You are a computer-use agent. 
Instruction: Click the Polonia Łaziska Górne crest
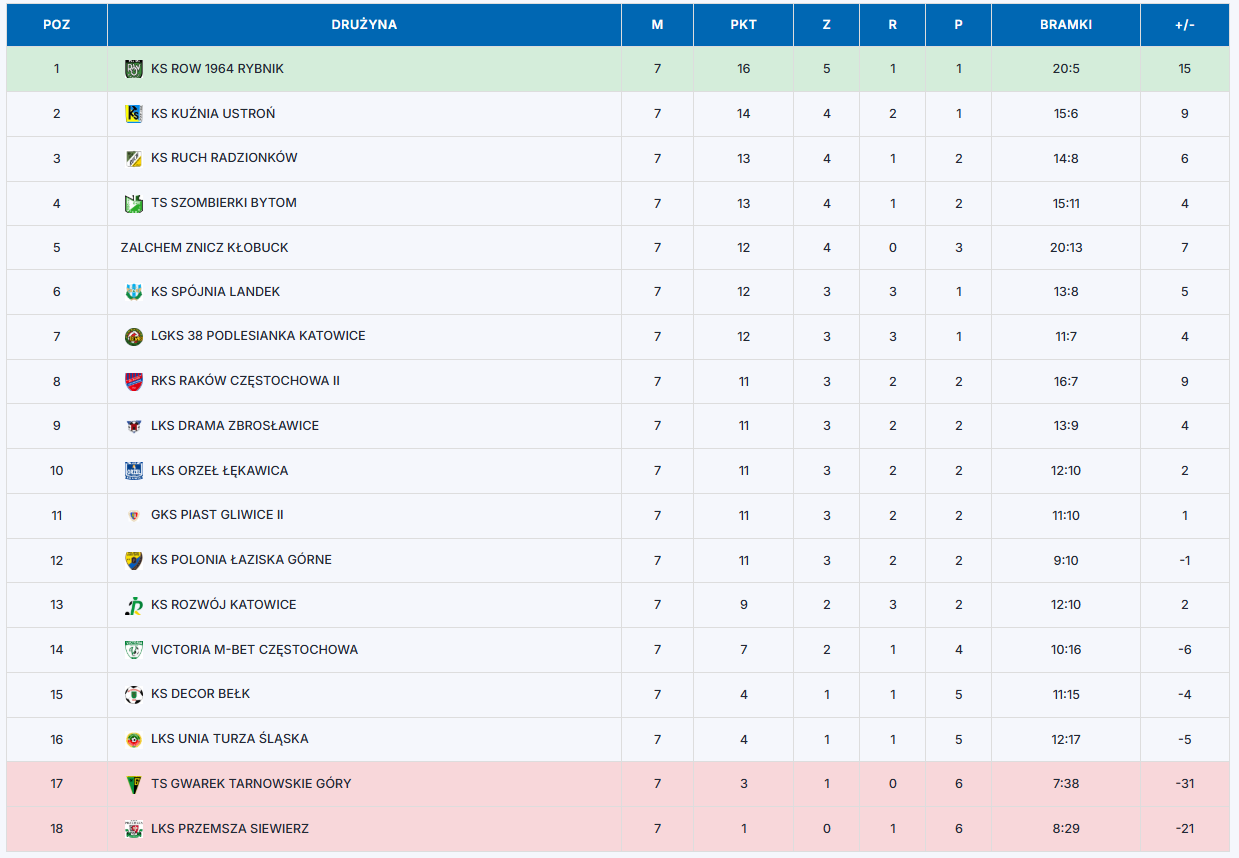pos(133,560)
